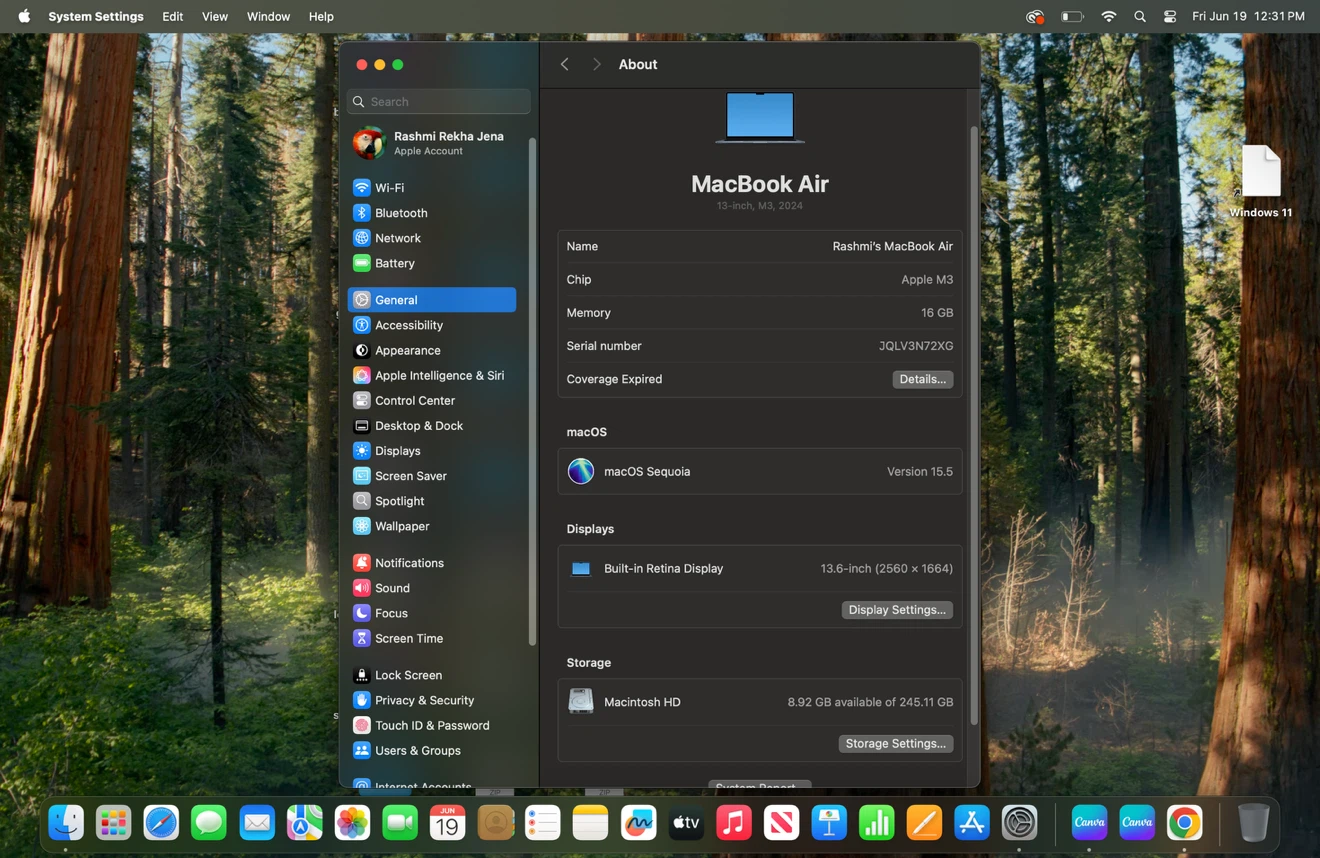This screenshot has width=1320, height=858.
Task: Select Spotlight in the sidebar
Action: (432, 501)
